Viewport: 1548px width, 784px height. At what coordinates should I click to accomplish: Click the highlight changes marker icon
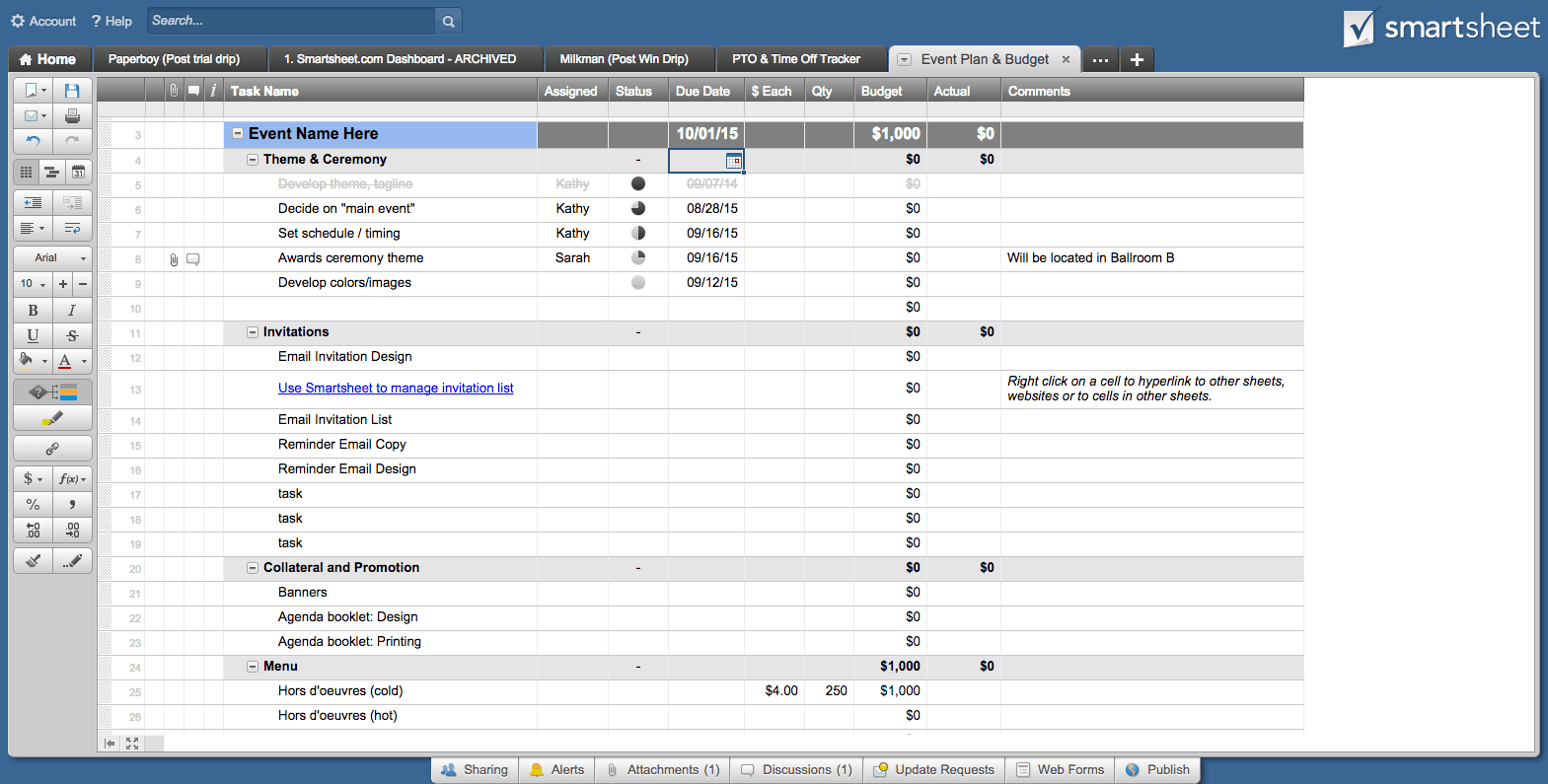[x=52, y=418]
